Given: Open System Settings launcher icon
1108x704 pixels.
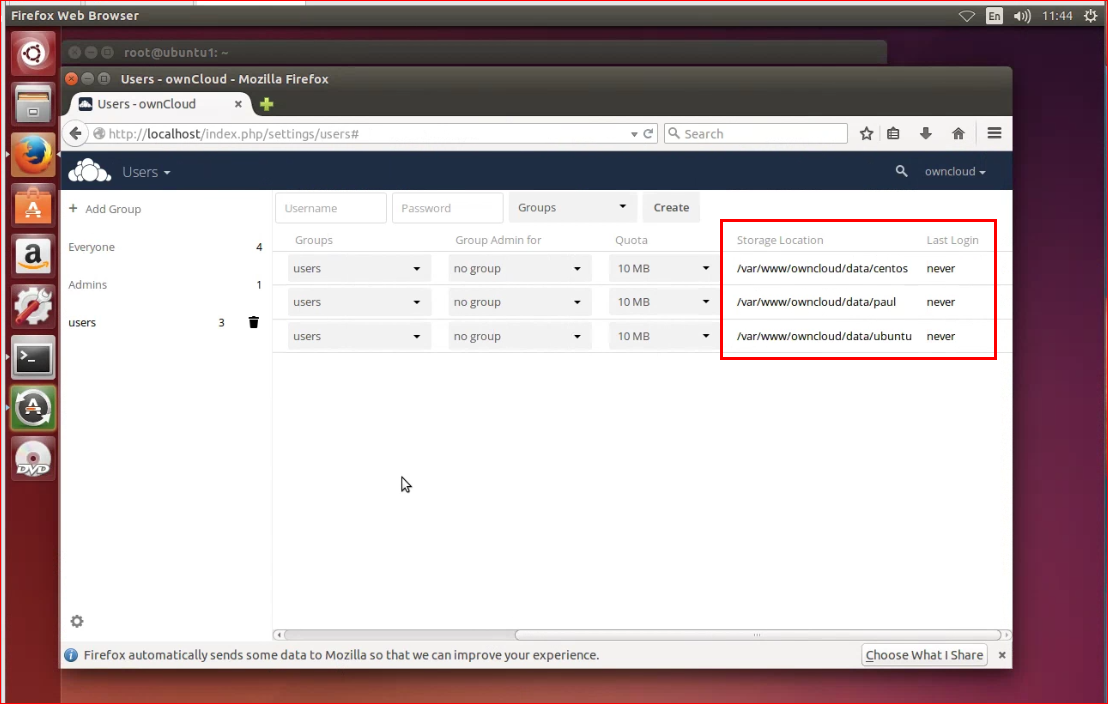Looking at the screenshot, I should point(33,307).
